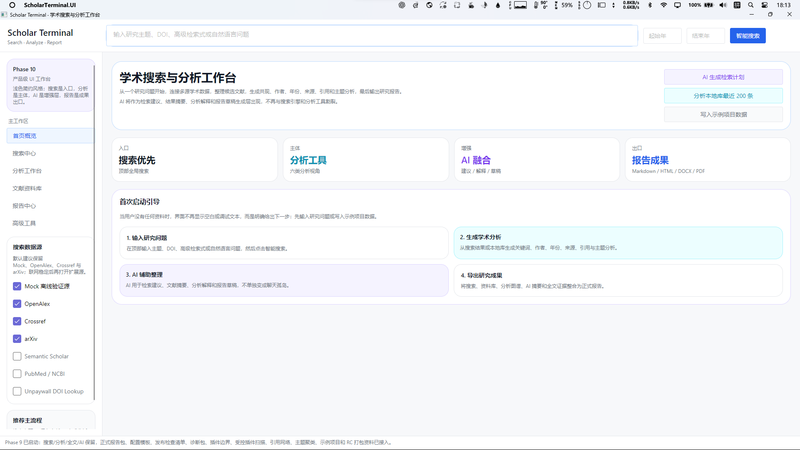Select guide step 3. AI 辅助整理
This screenshot has height=450, width=800.
coord(284,280)
